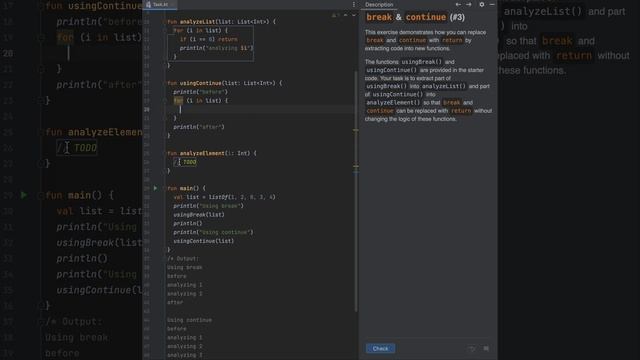Jump to previous highlighted problem arrow
640x360 pixels.
[345, 15]
